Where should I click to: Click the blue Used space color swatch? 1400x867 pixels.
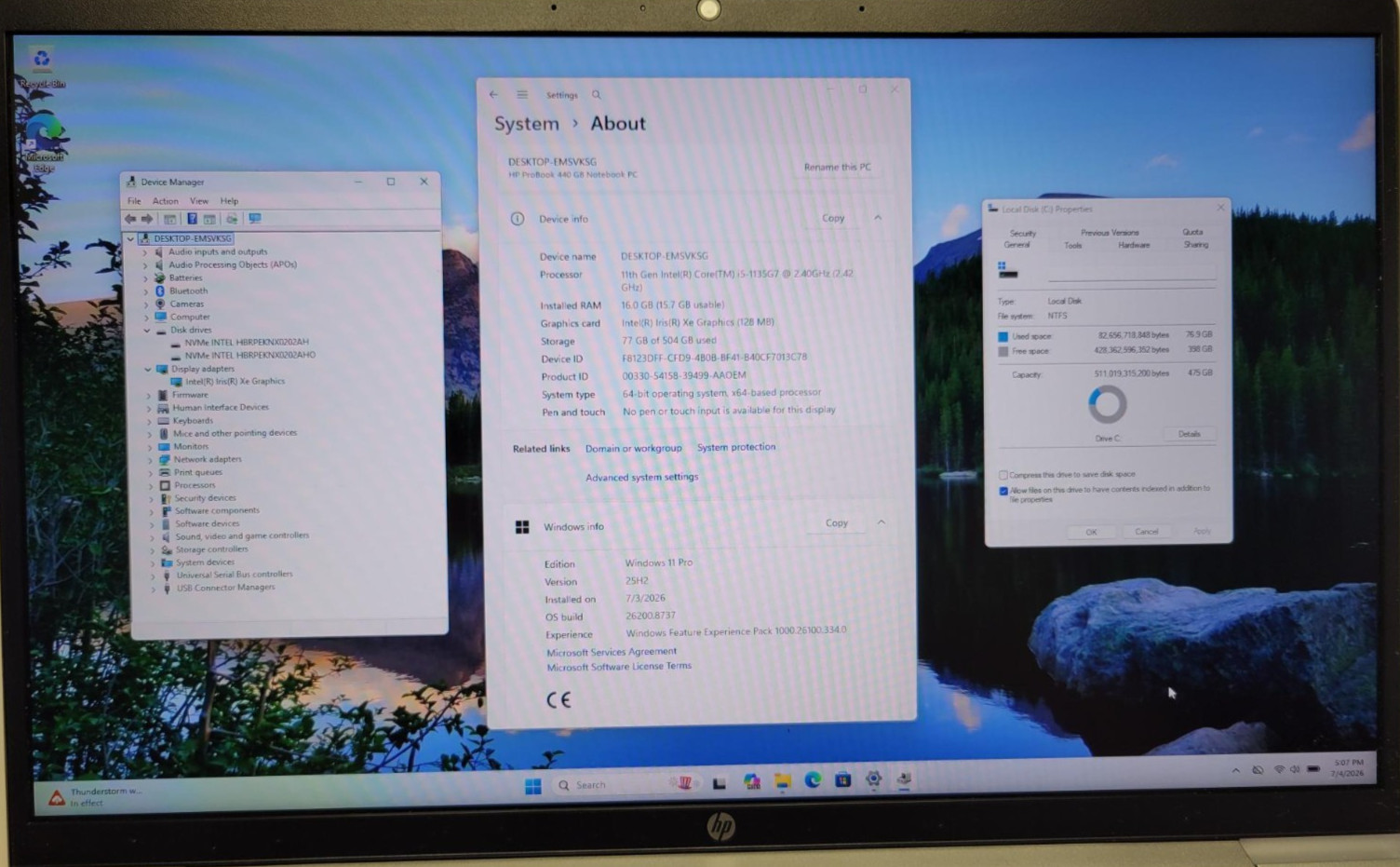pyautogui.click(x=1003, y=336)
